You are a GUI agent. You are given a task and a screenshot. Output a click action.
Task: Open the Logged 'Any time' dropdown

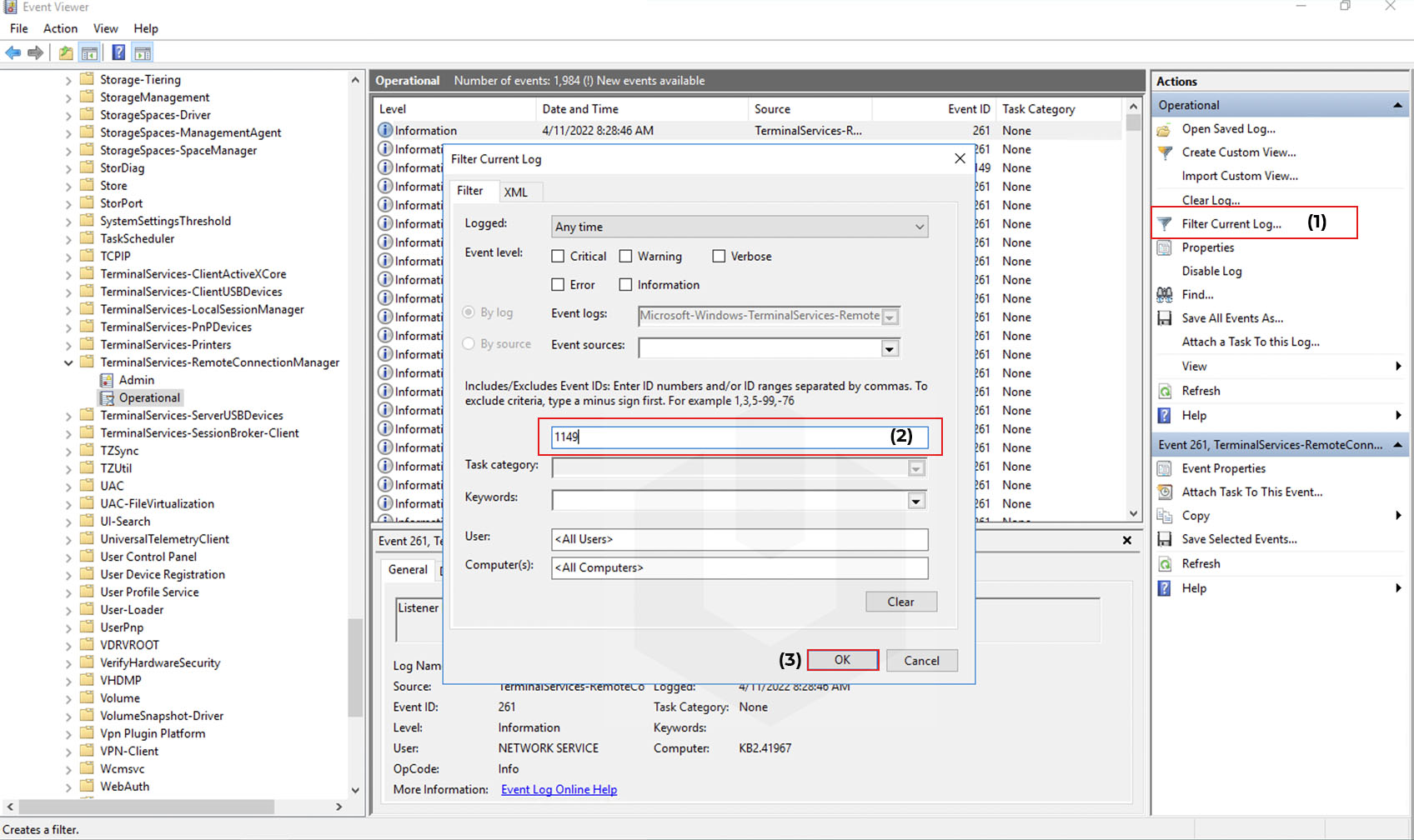coord(919,226)
